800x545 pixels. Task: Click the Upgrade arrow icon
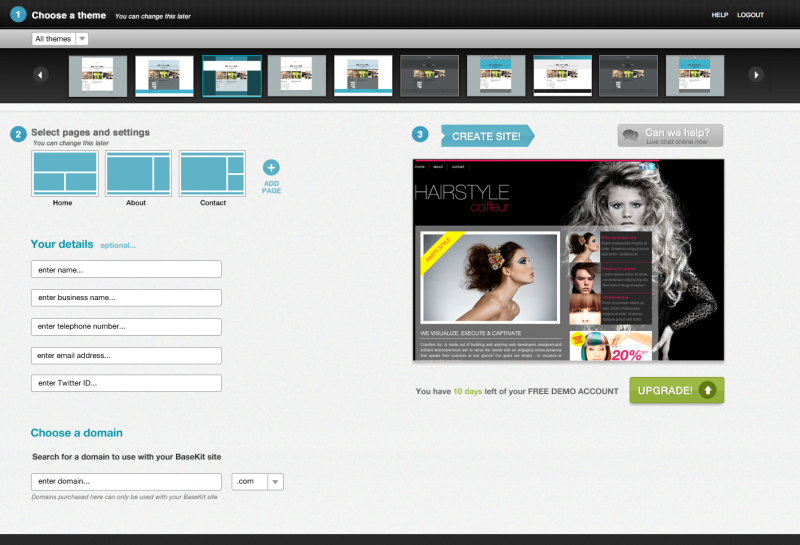(707, 390)
